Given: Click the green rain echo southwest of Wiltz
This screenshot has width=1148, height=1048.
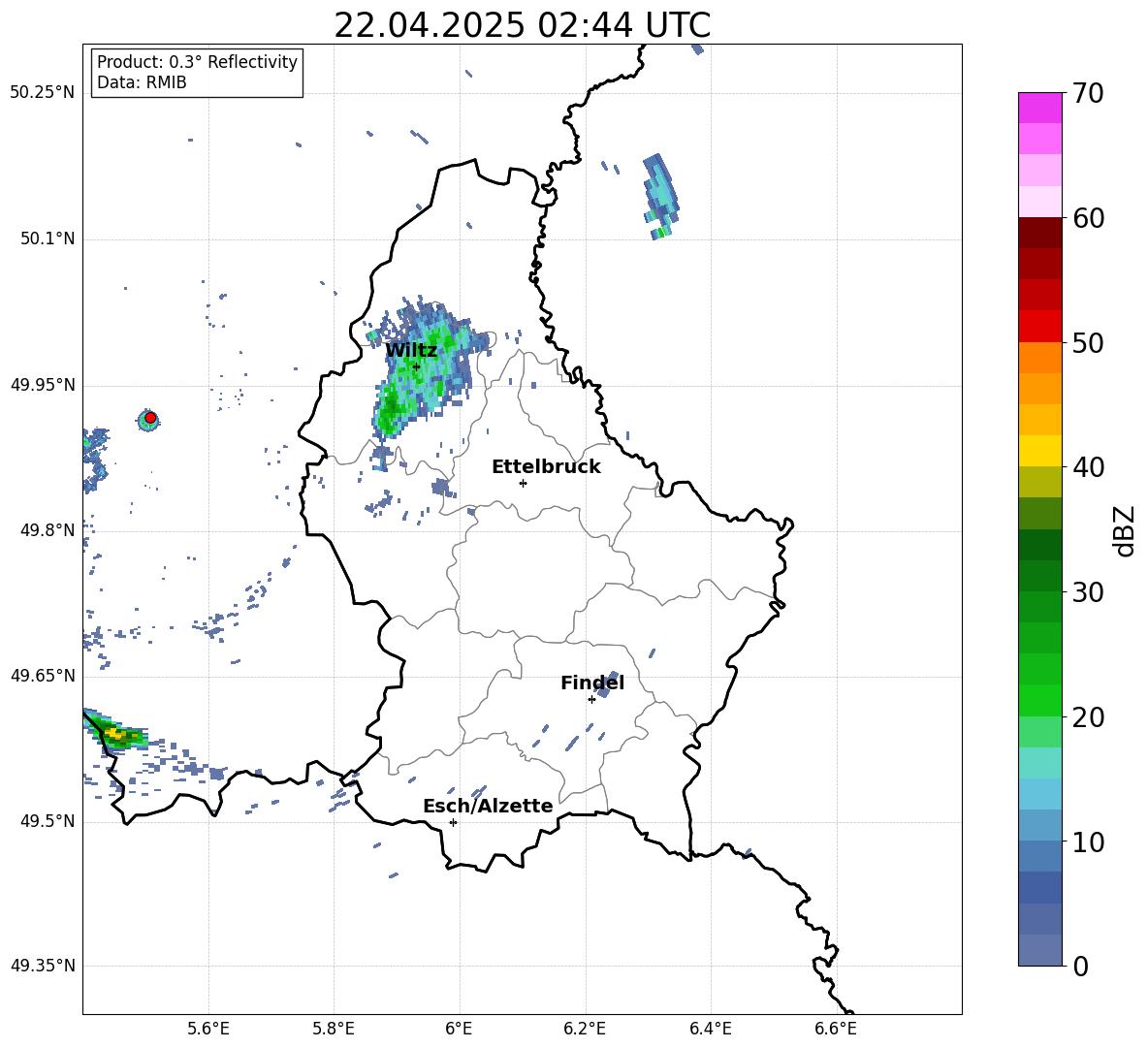Looking at the screenshot, I should pyautogui.click(x=393, y=410).
